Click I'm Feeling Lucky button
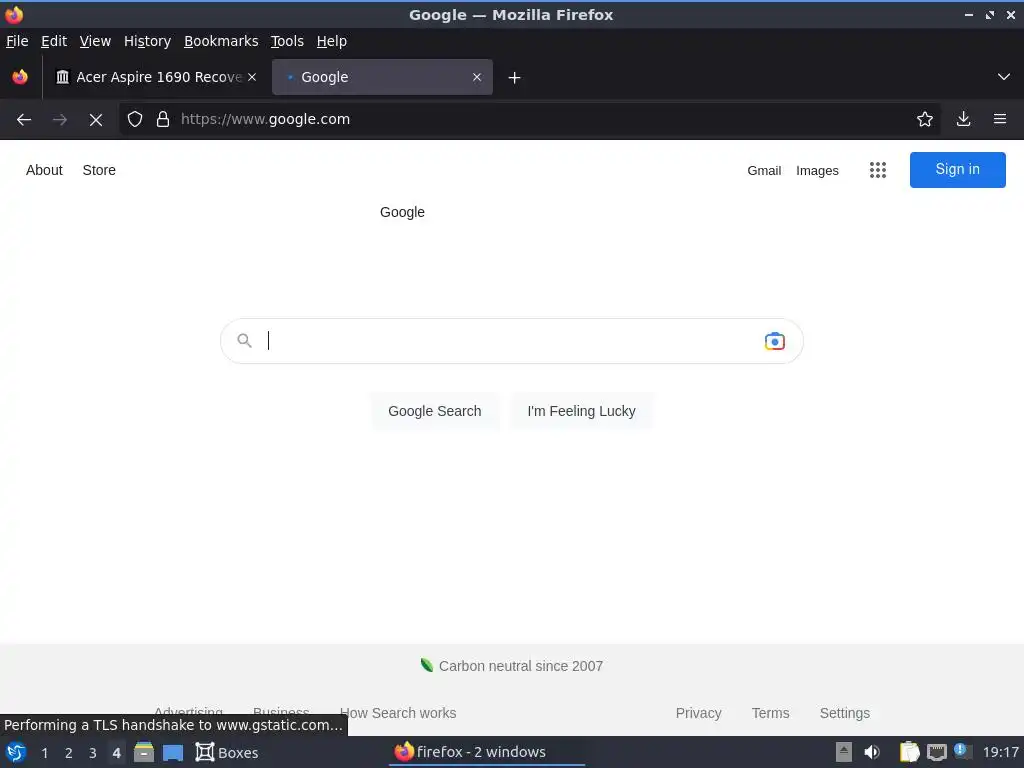The height and width of the screenshot is (768, 1024). click(581, 411)
